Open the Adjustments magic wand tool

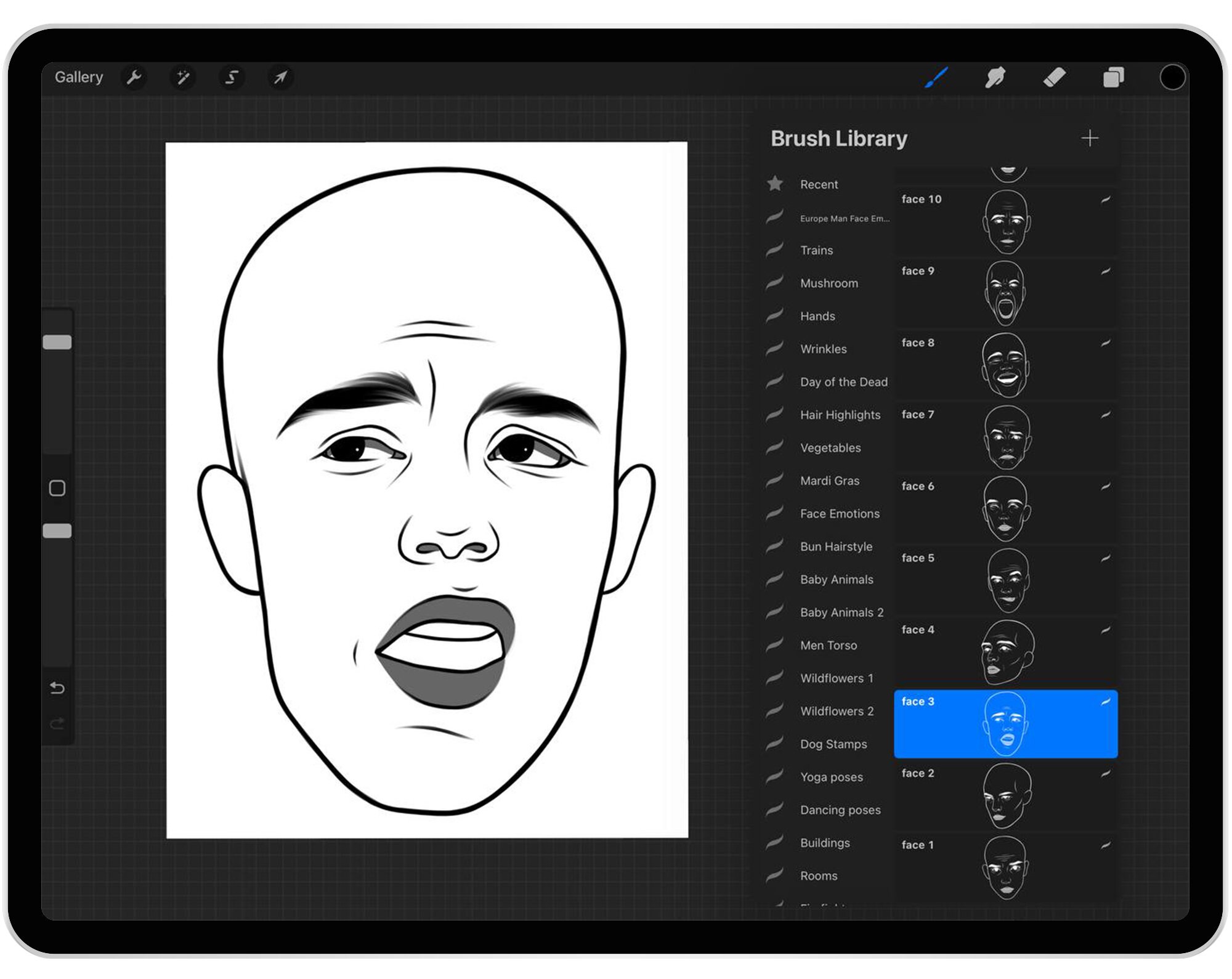pyautogui.click(x=183, y=77)
